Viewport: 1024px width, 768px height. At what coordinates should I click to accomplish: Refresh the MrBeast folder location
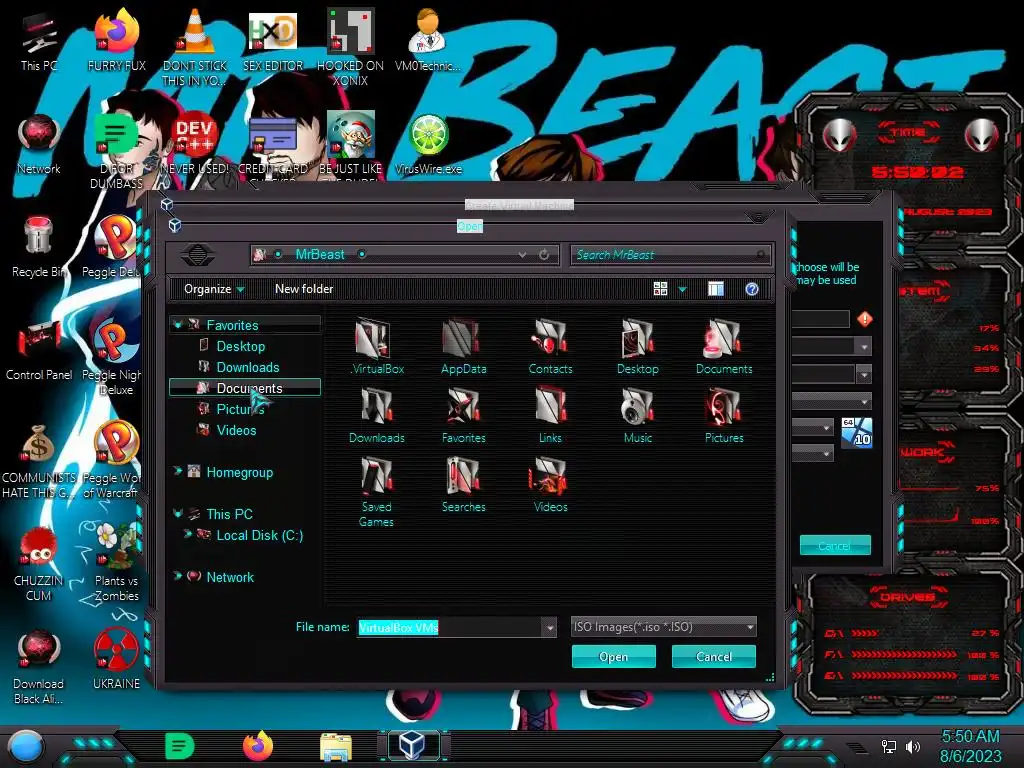click(x=544, y=255)
